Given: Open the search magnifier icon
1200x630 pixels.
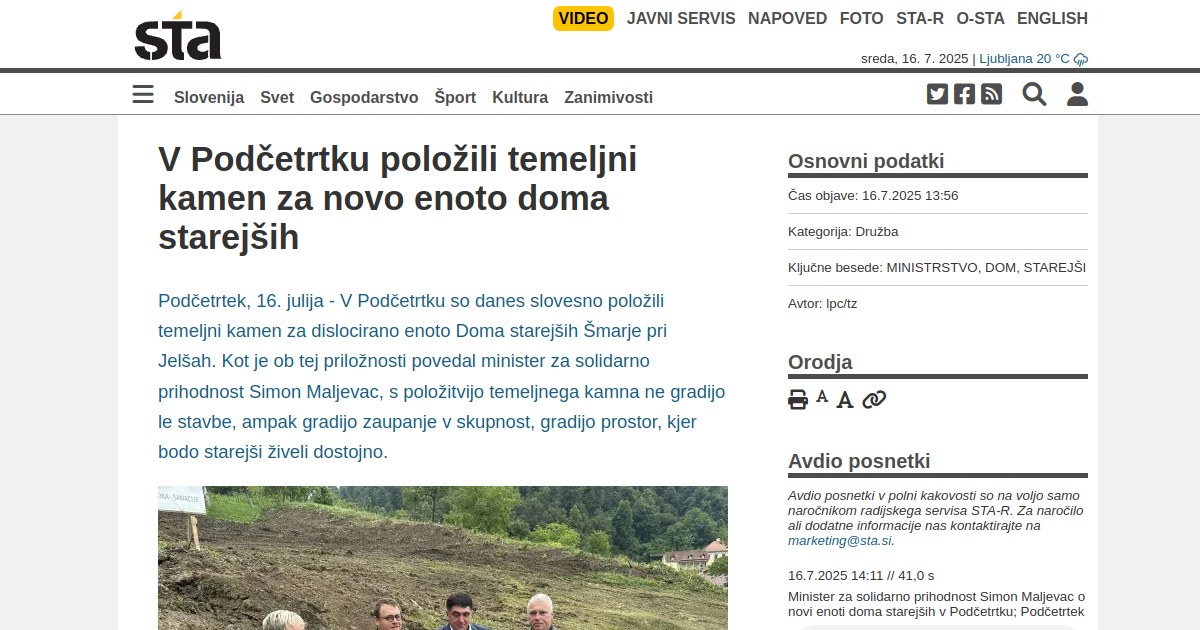Looking at the screenshot, I should point(1034,94).
